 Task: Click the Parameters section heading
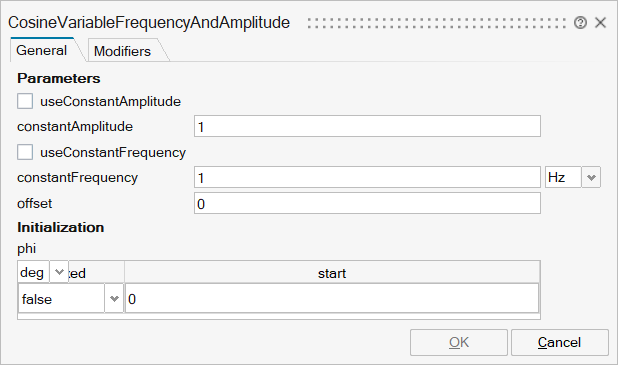point(59,78)
